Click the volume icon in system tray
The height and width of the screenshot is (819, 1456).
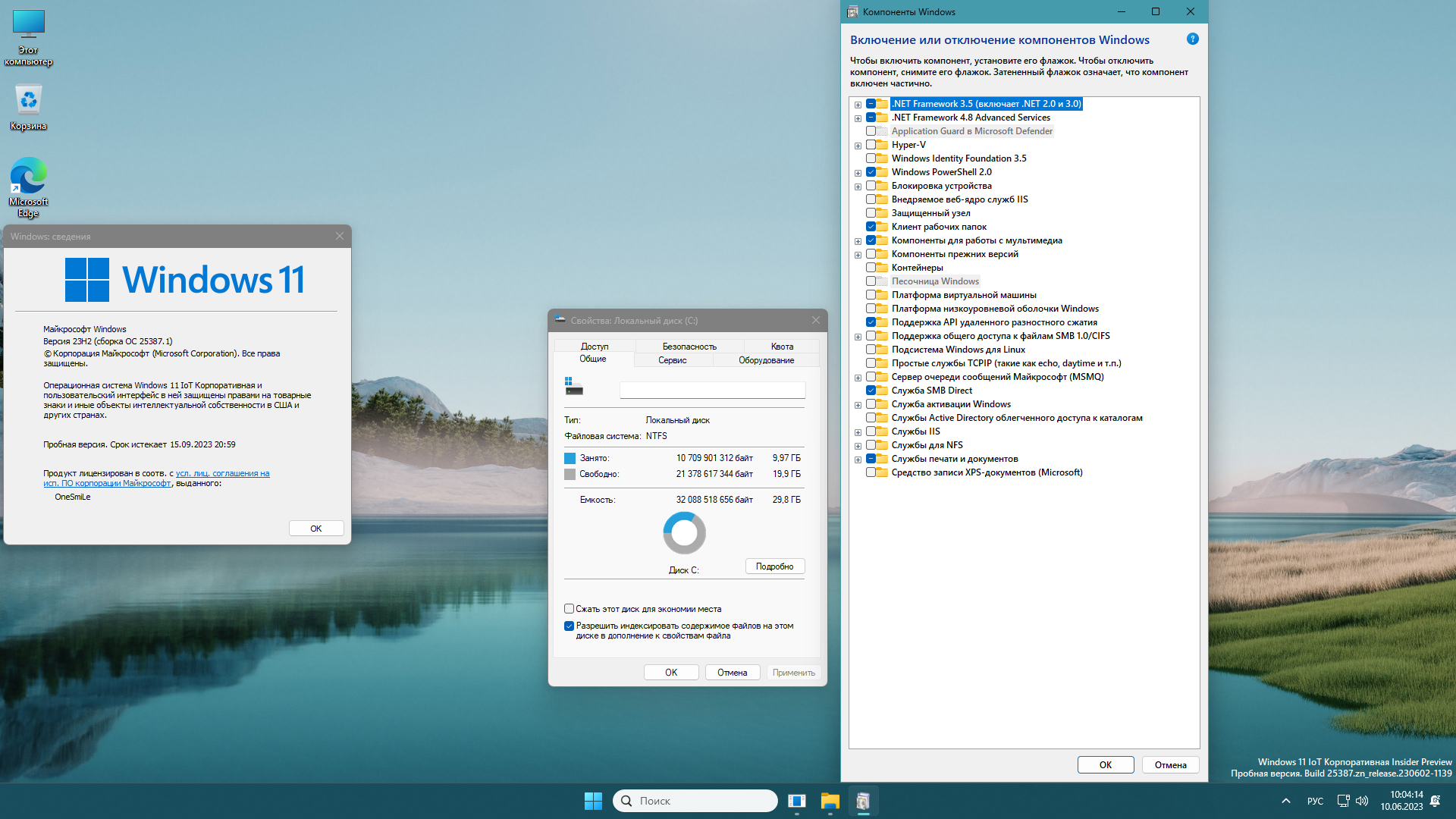pyautogui.click(x=1362, y=801)
